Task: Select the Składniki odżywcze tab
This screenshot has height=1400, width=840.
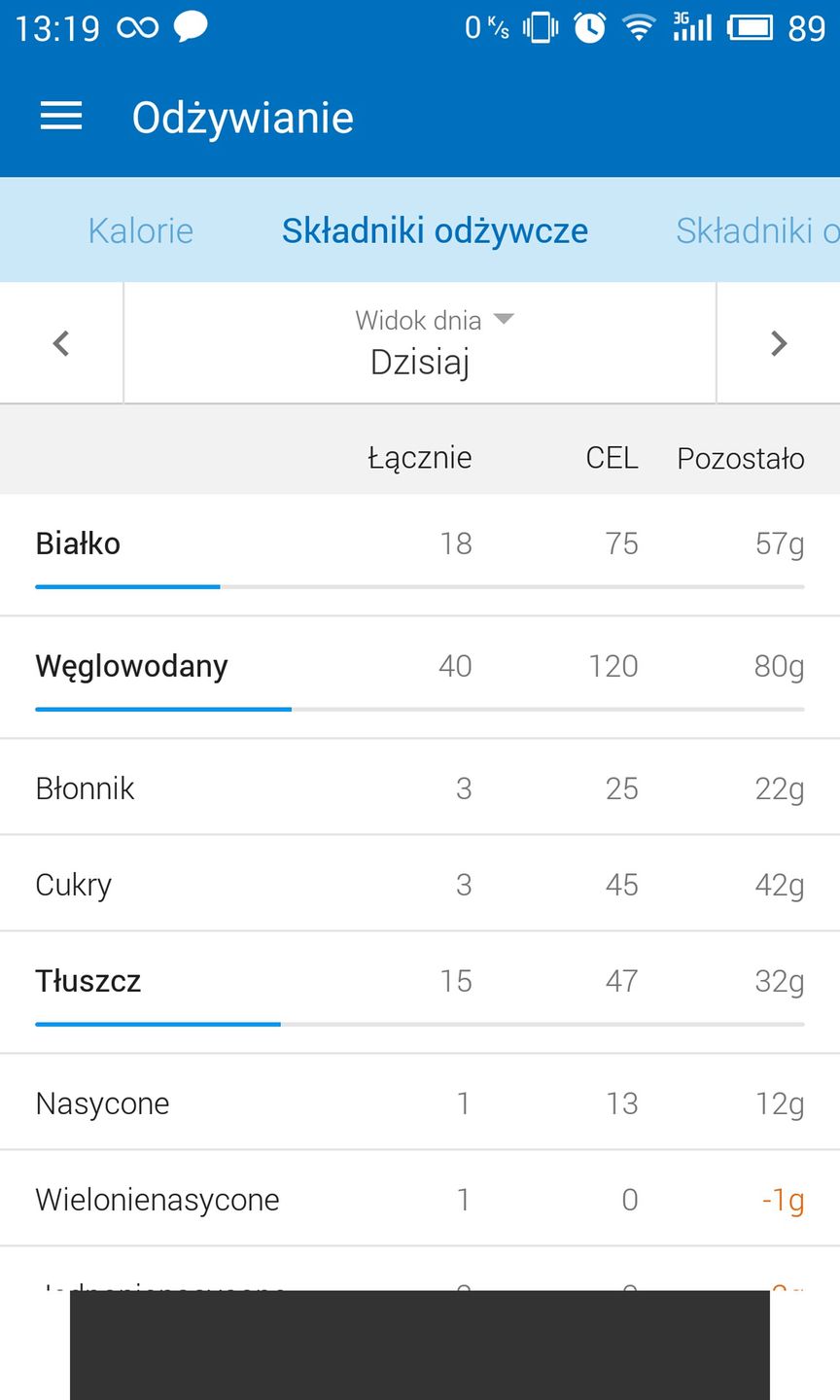Action: click(x=435, y=230)
